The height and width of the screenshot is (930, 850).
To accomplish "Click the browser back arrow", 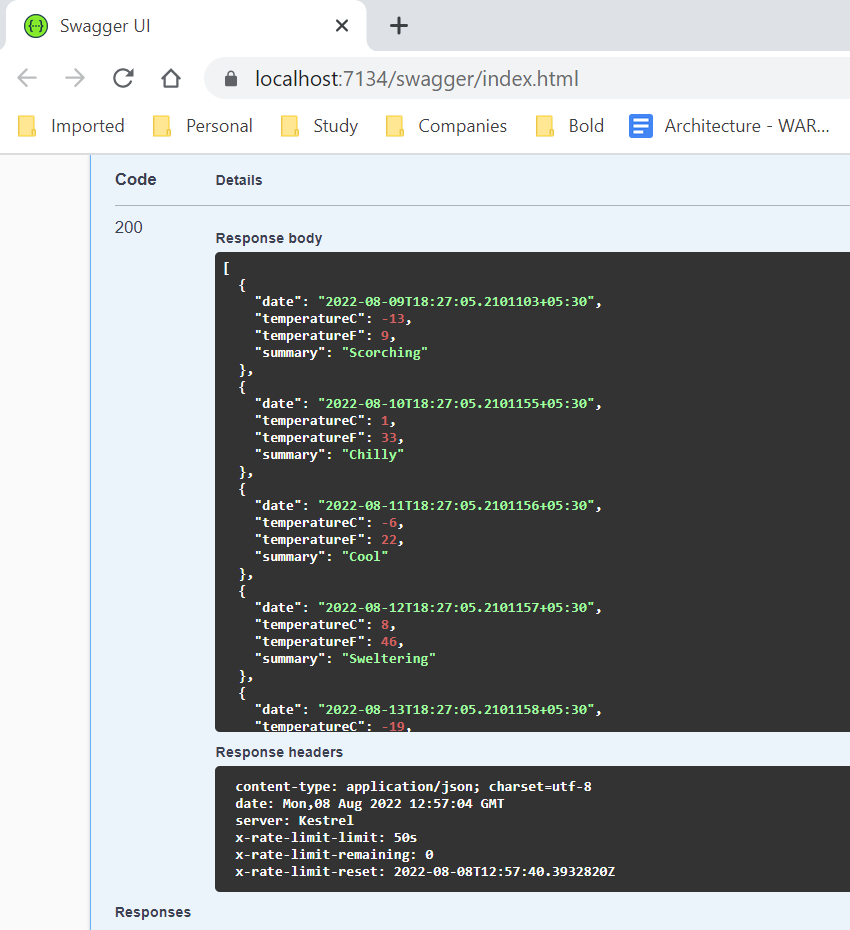I will 27,79.
